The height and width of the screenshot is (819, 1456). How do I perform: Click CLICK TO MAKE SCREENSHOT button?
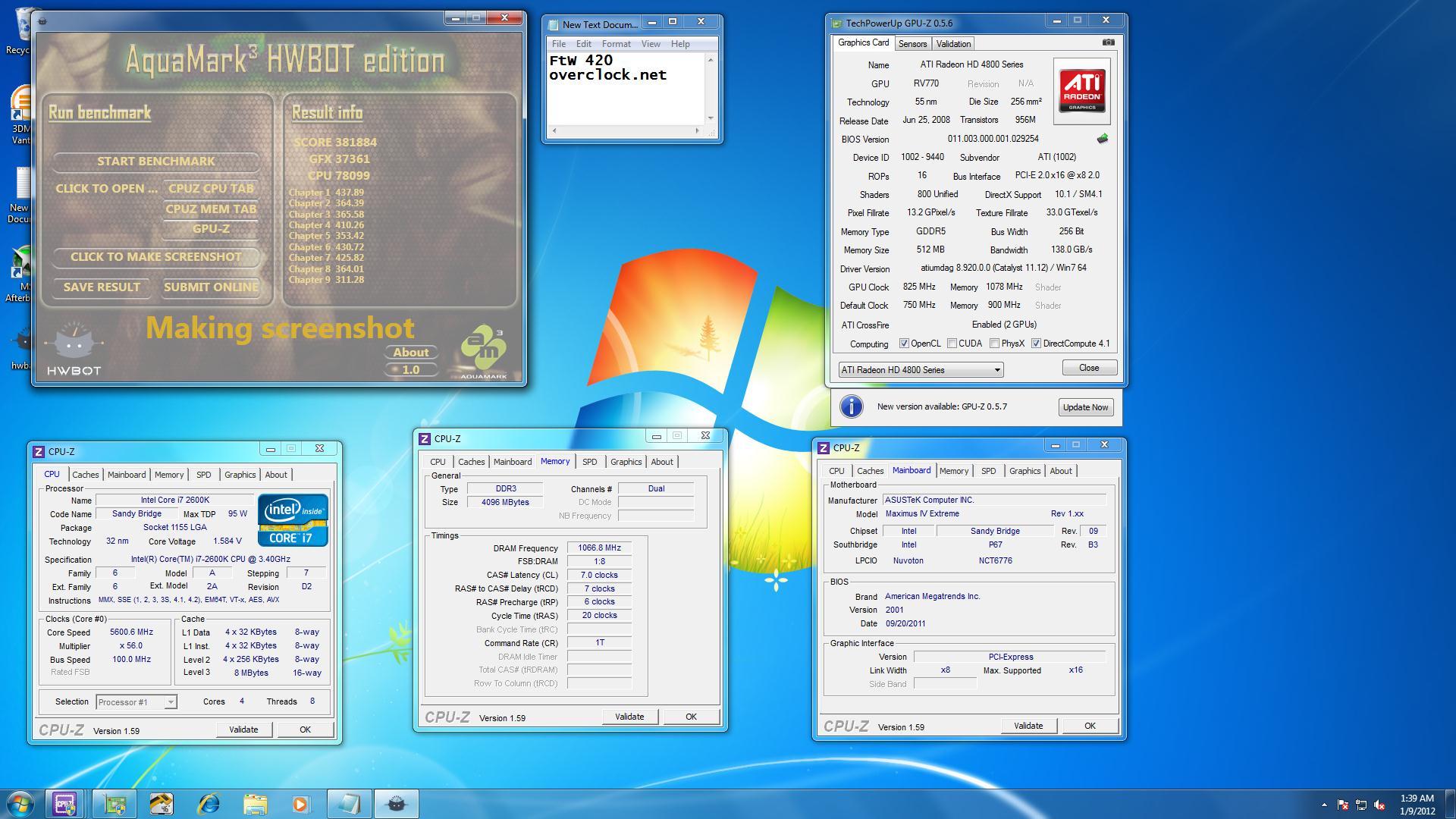pyautogui.click(x=156, y=257)
